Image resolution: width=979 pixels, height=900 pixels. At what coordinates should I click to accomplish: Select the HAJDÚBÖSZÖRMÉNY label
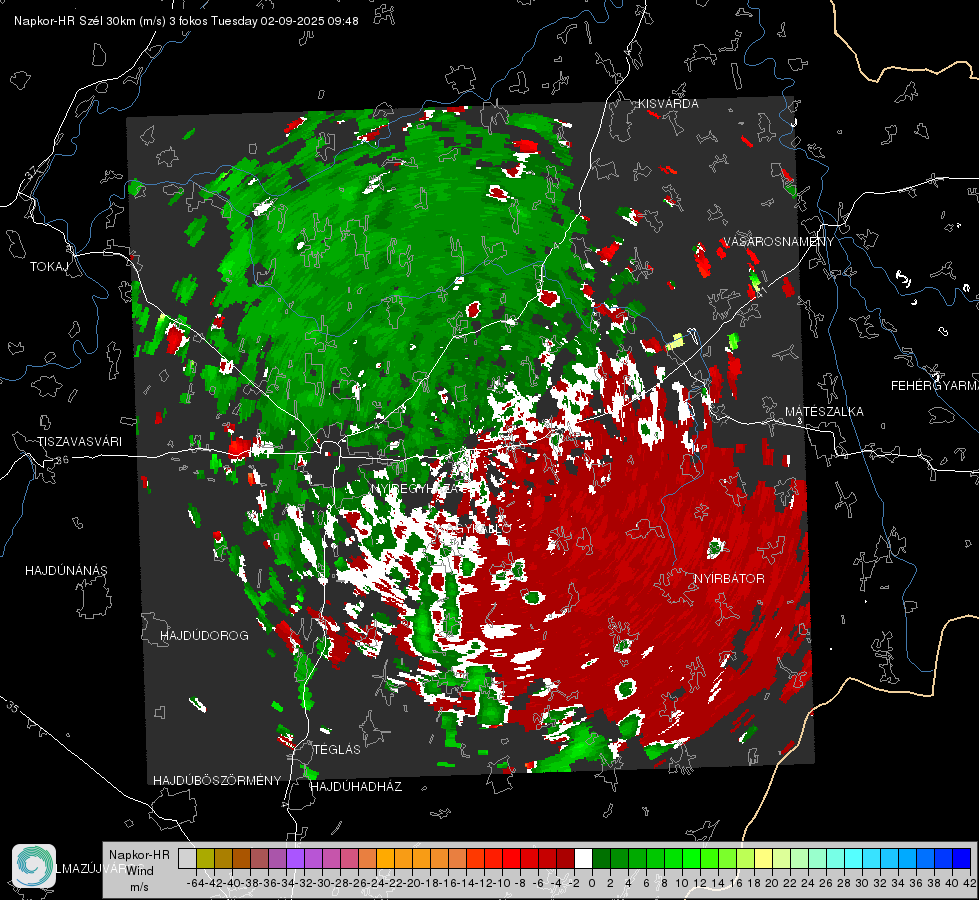point(217,781)
